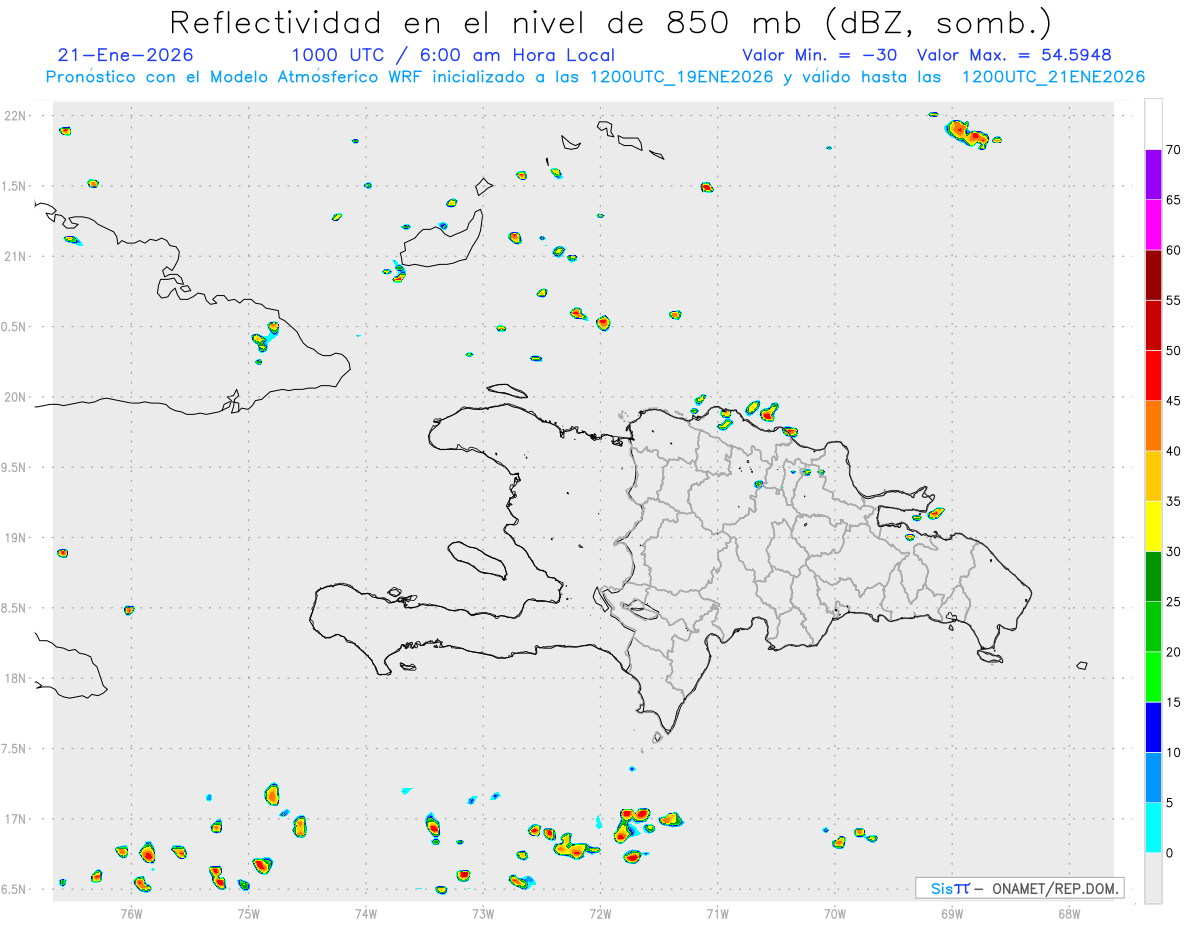Click the latitude axis label '21N'
This screenshot has width=1200, height=927.
click(17, 257)
